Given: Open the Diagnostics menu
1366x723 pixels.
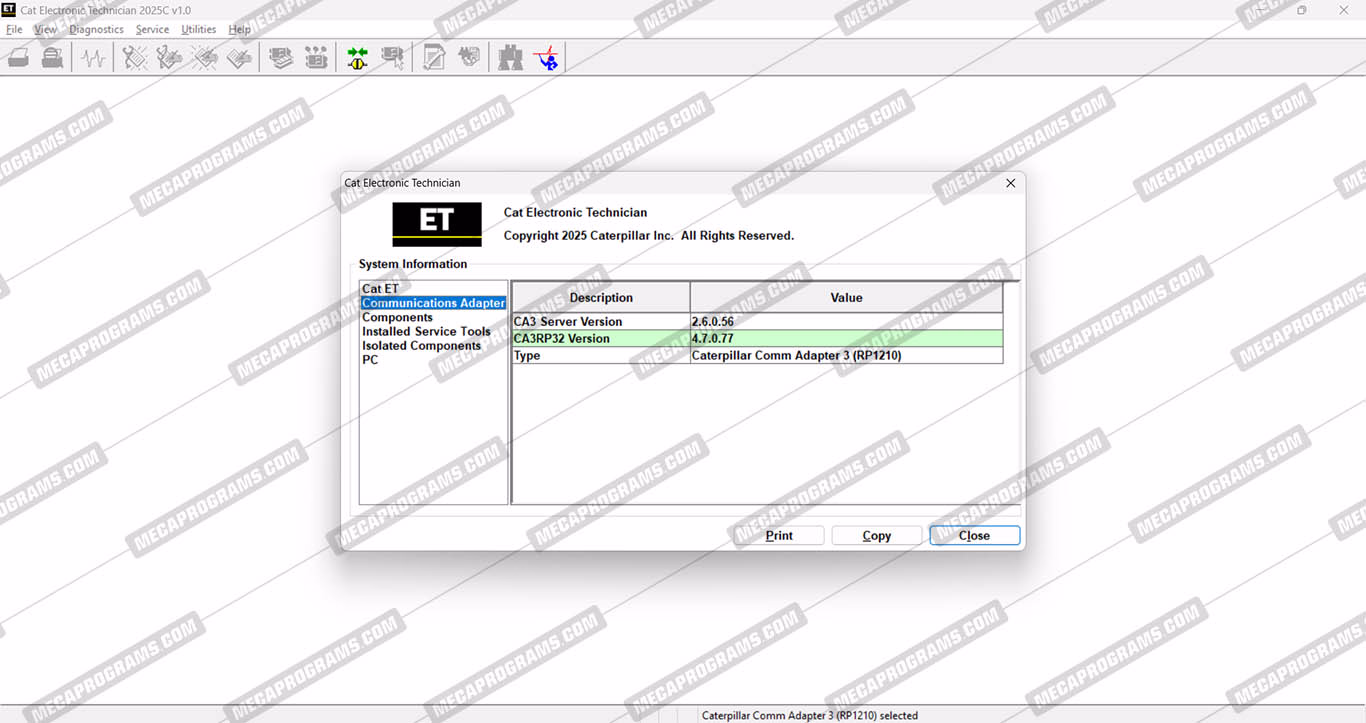Looking at the screenshot, I should pyautogui.click(x=96, y=29).
